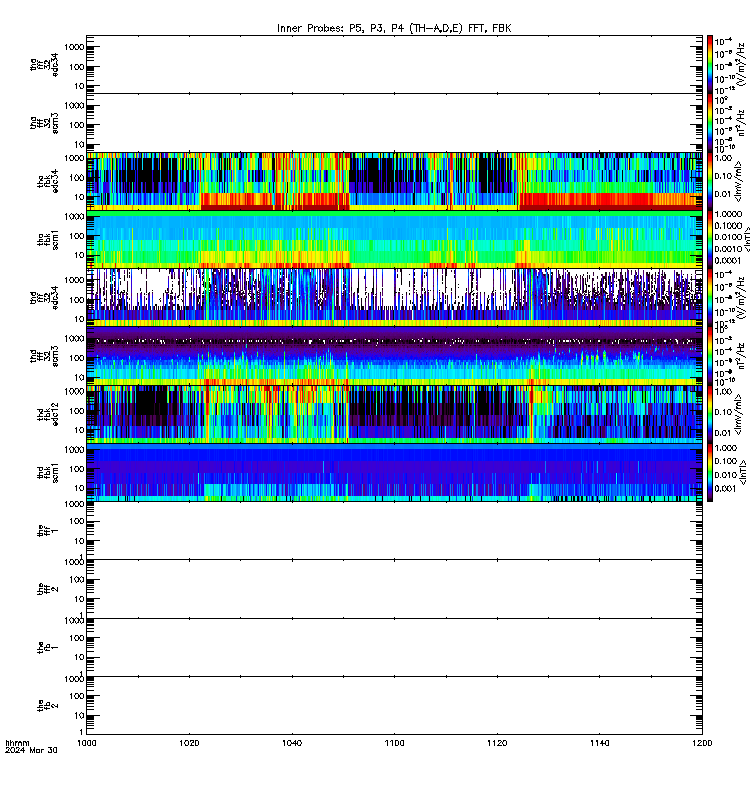Click the 'the fff 1' panel label

pos(48,531)
